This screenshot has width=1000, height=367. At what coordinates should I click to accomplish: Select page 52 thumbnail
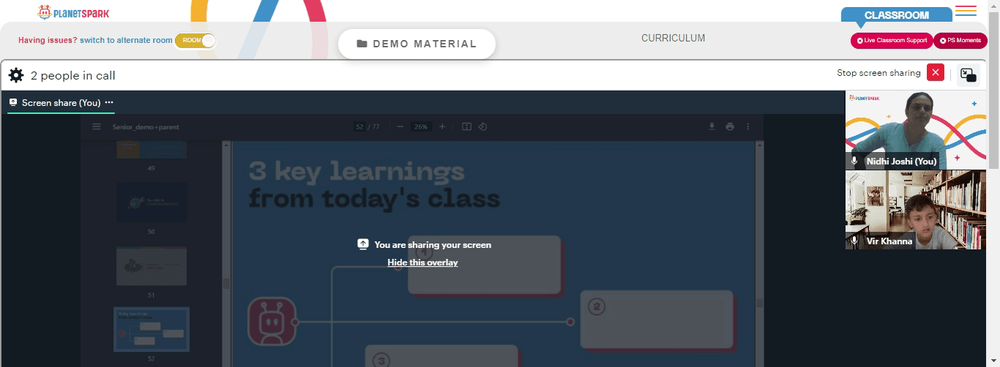pos(151,329)
